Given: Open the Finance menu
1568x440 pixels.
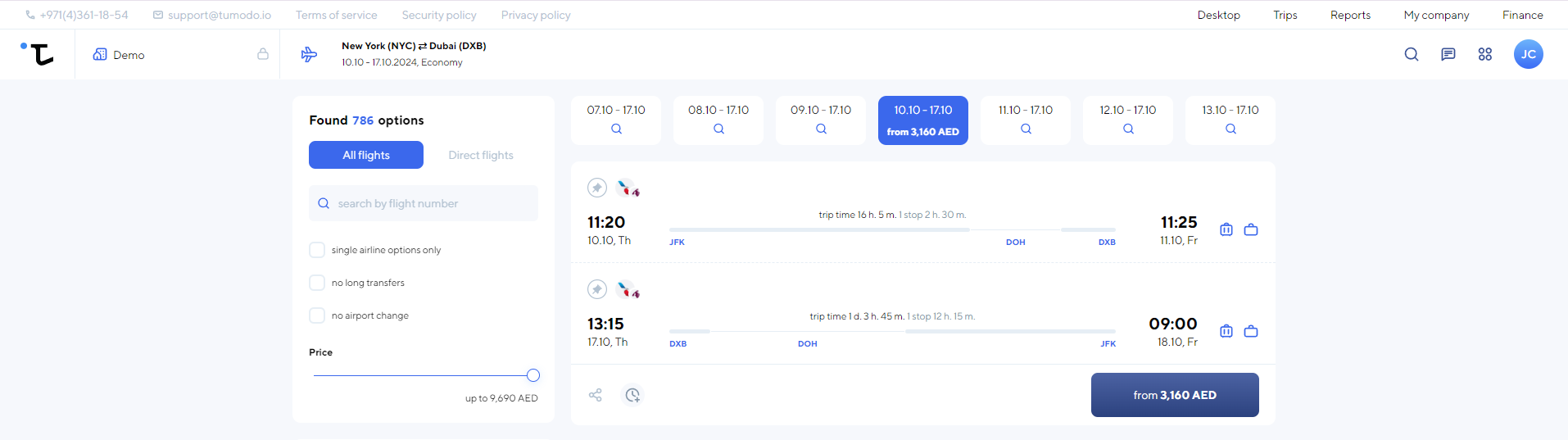Looking at the screenshot, I should tap(1522, 15).
